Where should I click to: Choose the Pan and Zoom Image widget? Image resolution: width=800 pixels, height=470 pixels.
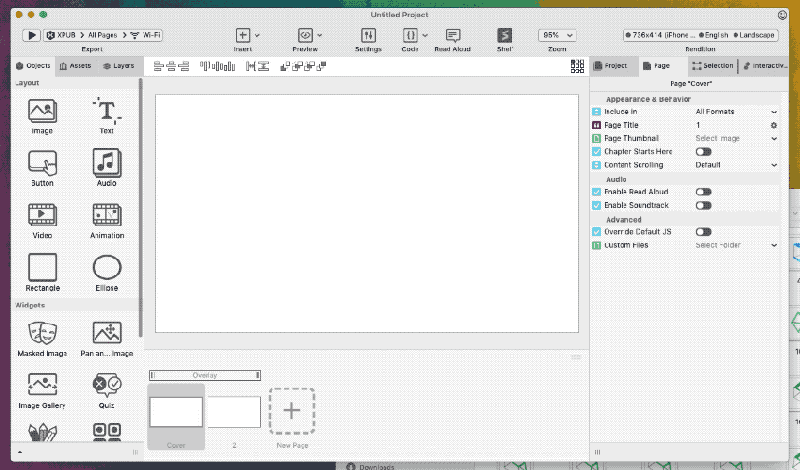point(107,339)
